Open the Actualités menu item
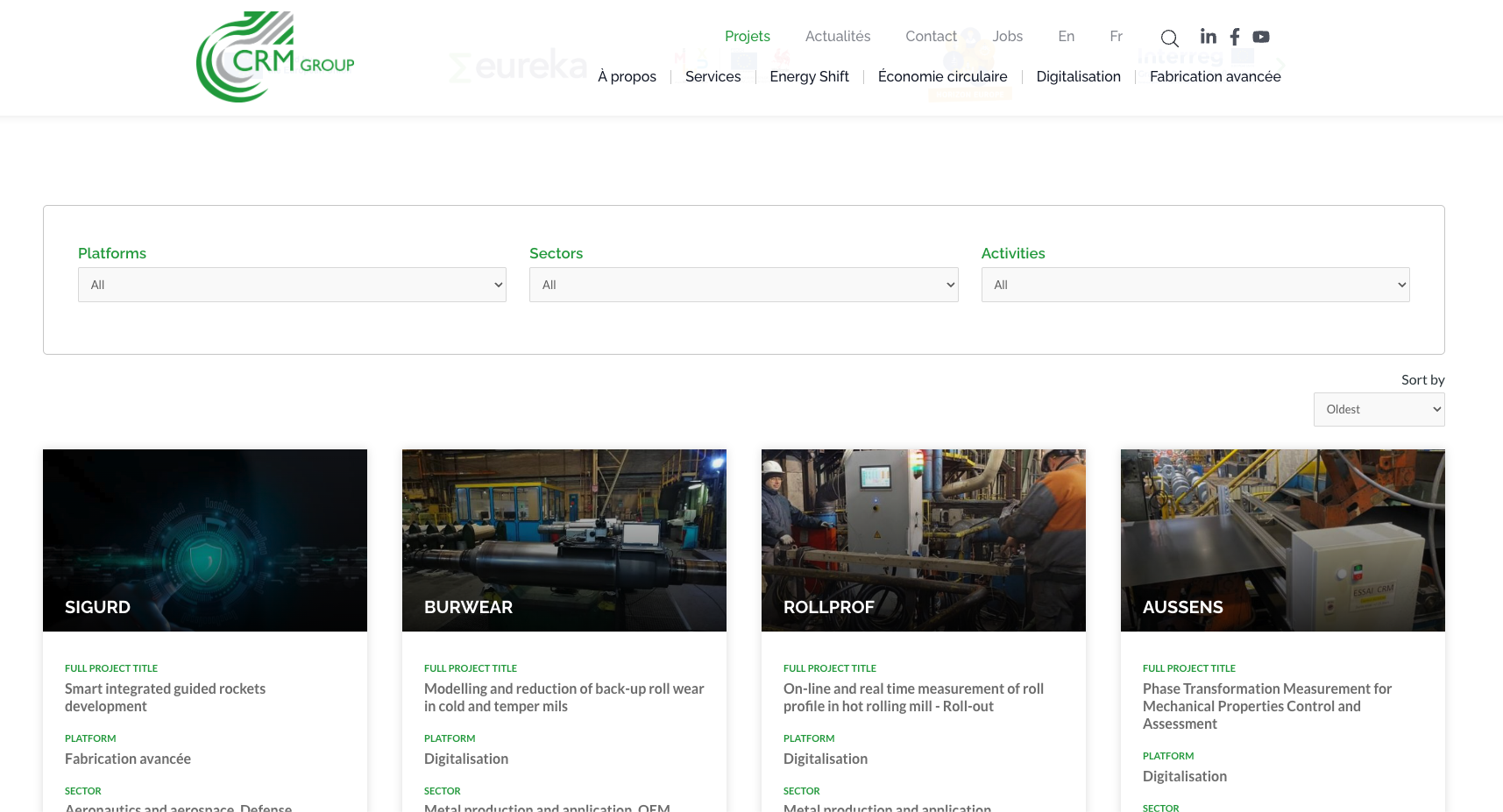The image size is (1503, 812). [838, 36]
